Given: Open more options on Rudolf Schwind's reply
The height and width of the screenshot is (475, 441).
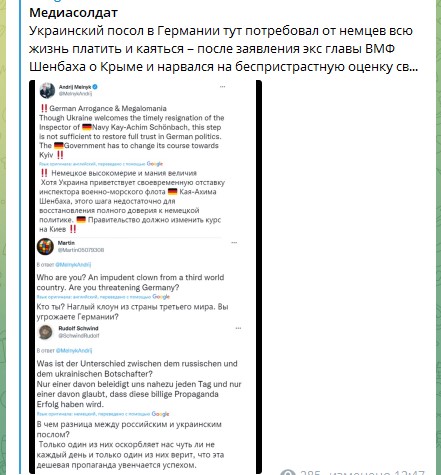Looking at the screenshot, I should 238,328.
